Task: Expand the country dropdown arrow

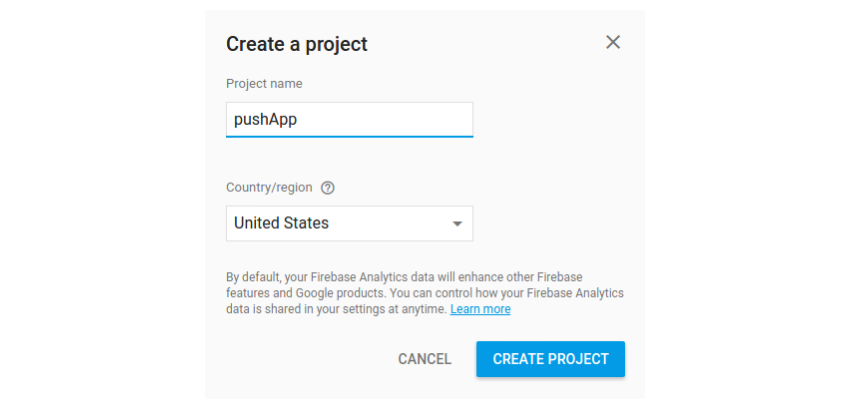Action: click(x=457, y=223)
